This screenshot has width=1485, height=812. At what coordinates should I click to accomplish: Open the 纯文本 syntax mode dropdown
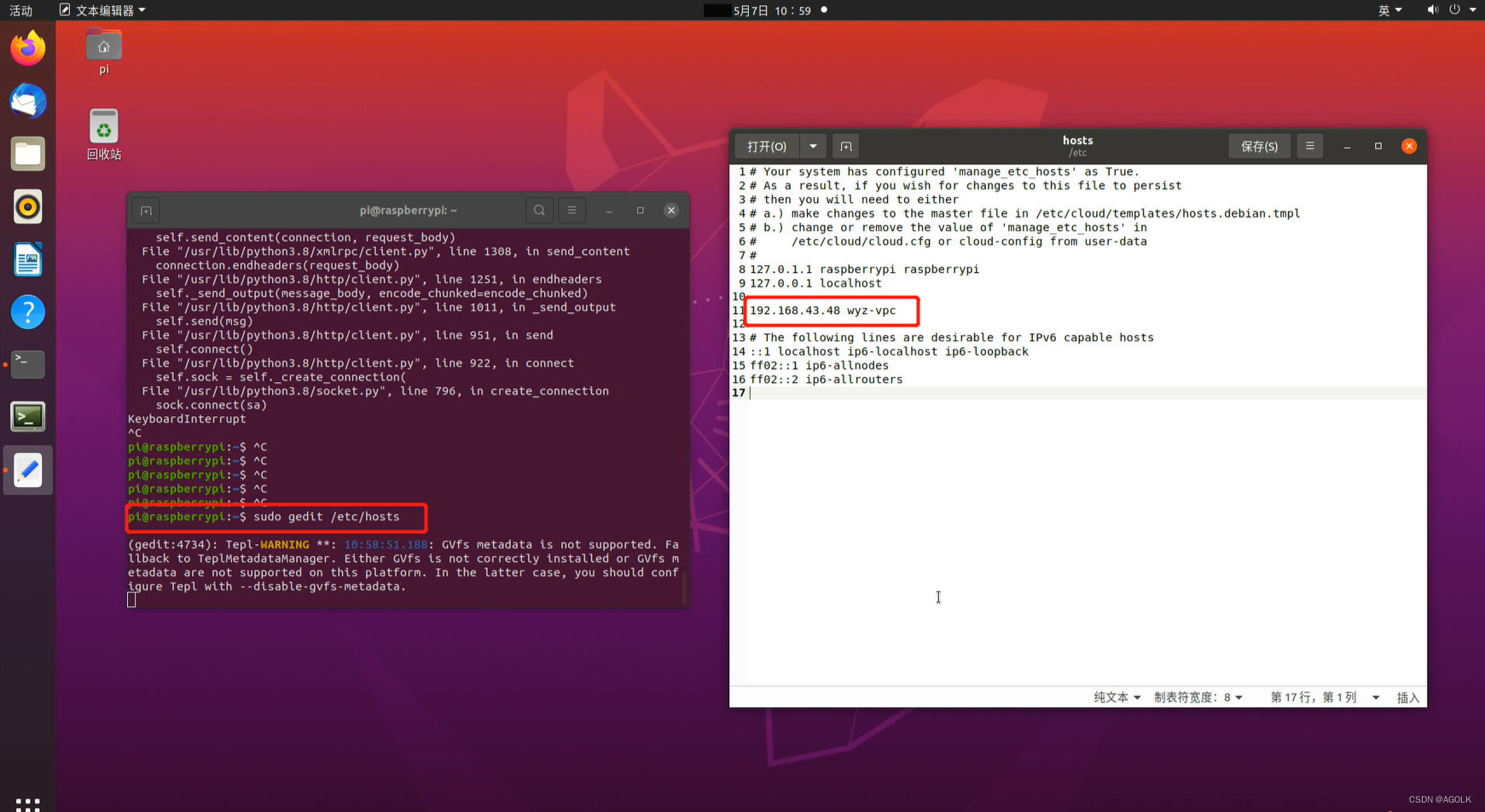(x=1117, y=698)
